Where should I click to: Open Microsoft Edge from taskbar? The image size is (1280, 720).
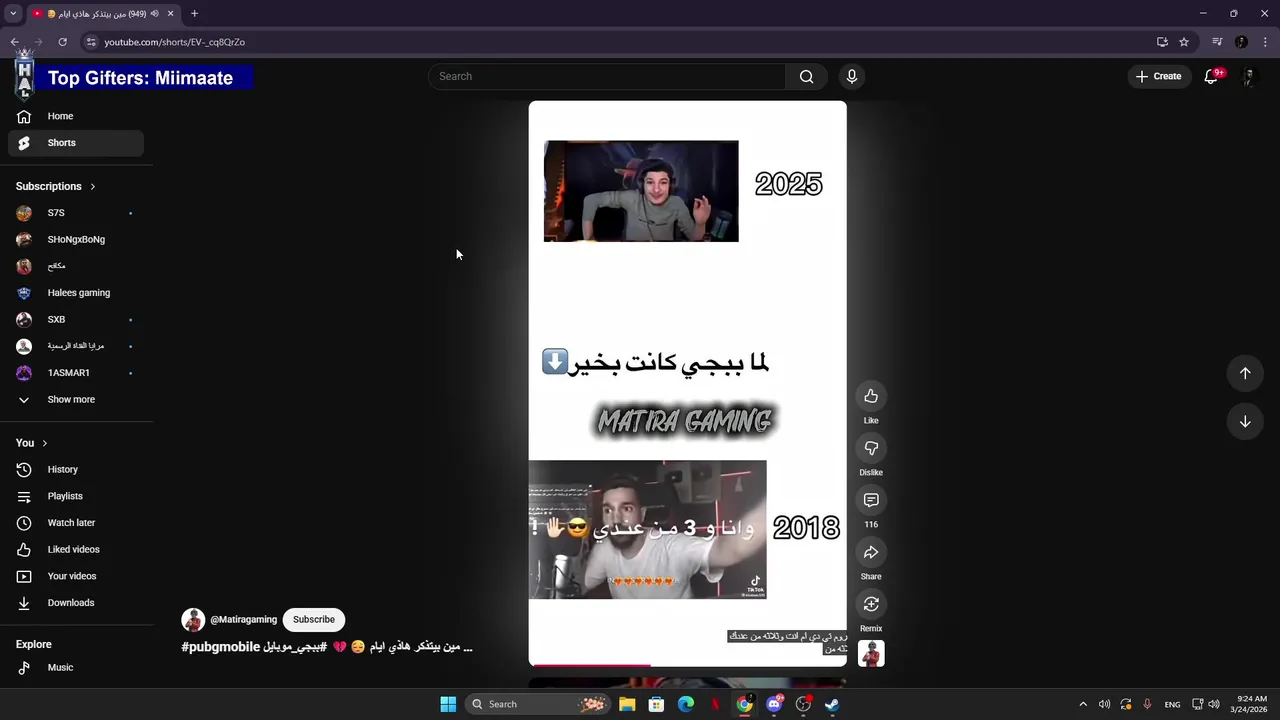(x=686, y=704)
